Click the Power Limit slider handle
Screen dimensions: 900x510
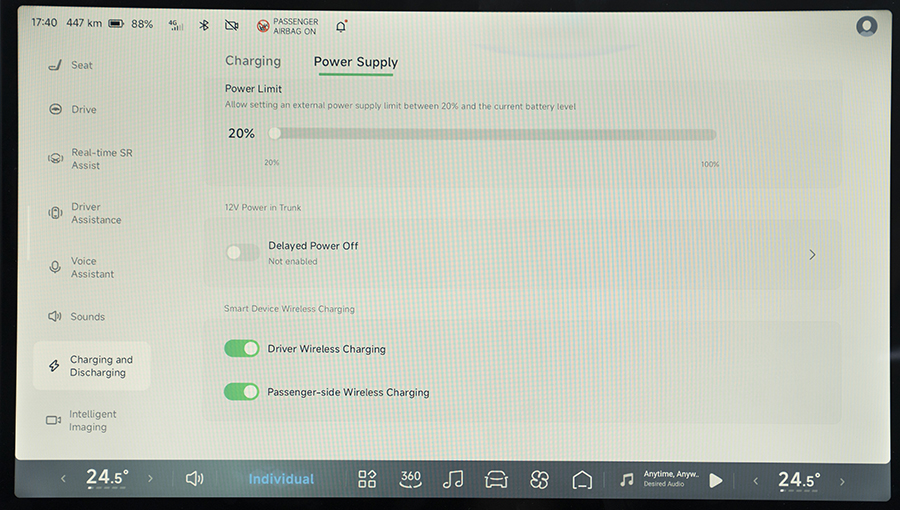tap(274, 134)
